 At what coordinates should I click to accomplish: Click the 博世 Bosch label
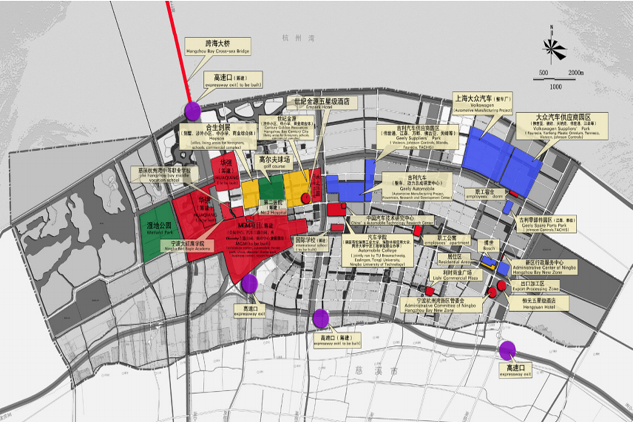pos(489,245)
